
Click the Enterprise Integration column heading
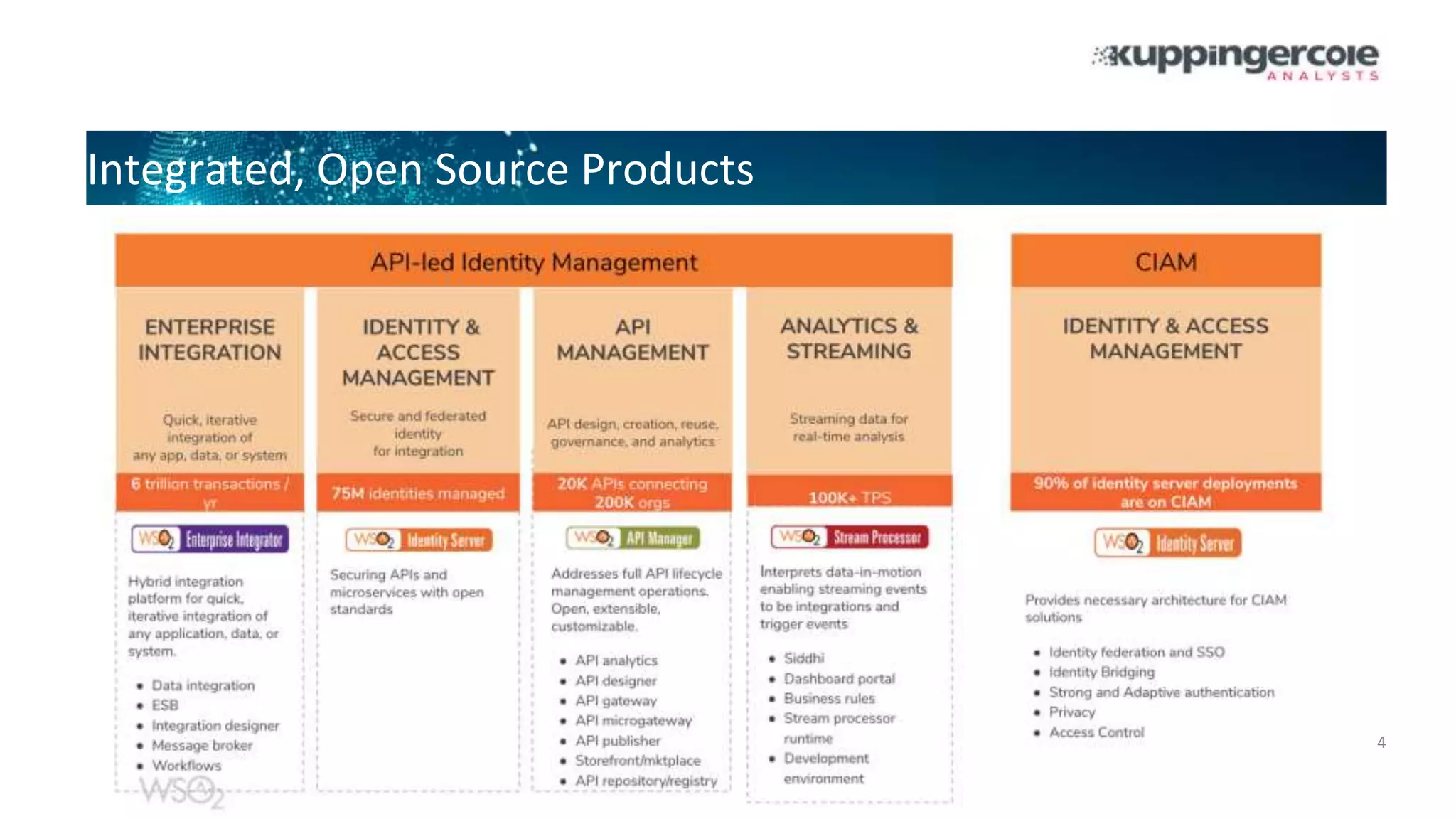click(210, 340)
